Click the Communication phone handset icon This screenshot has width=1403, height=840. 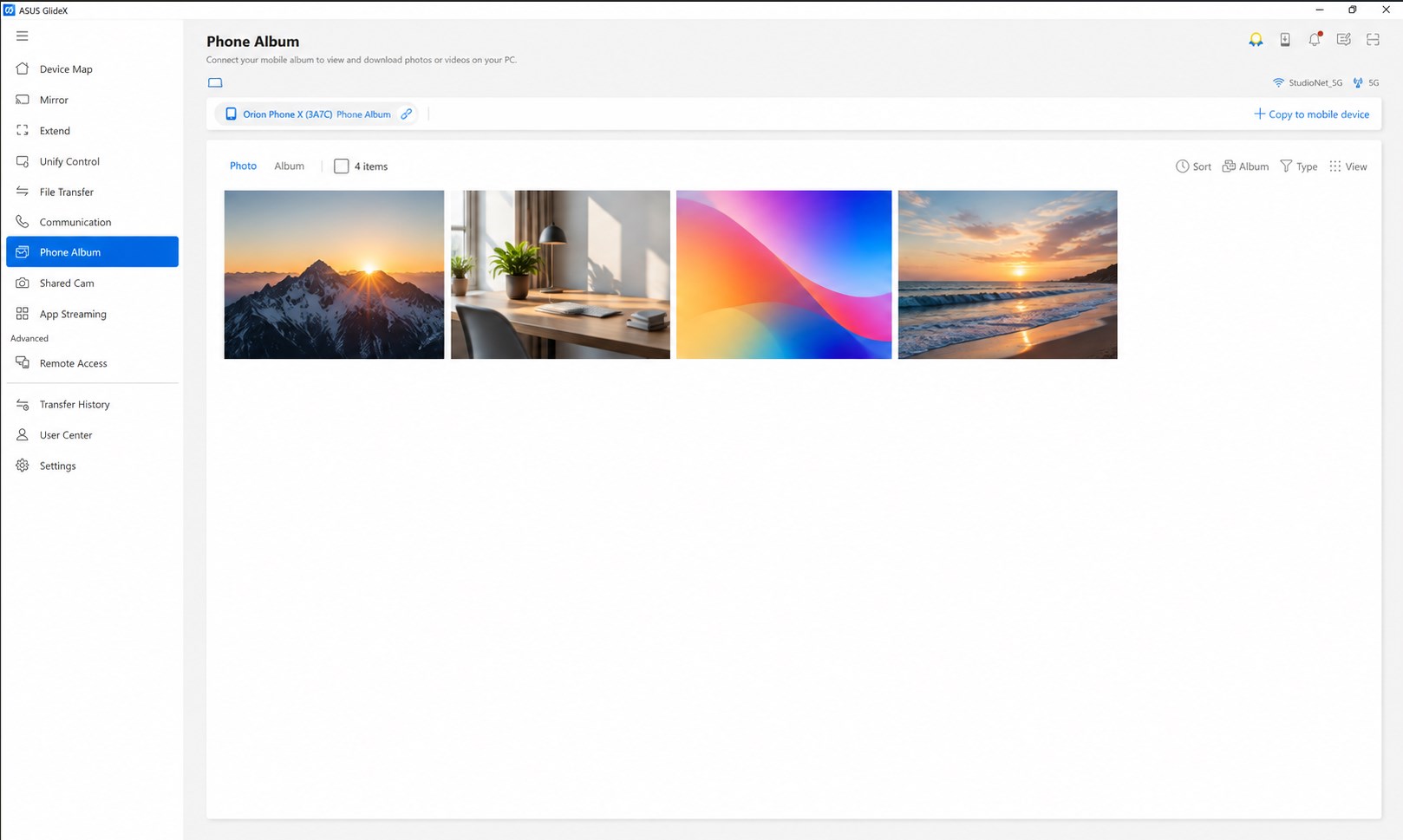pyautogui.click(x=23, y=222)
